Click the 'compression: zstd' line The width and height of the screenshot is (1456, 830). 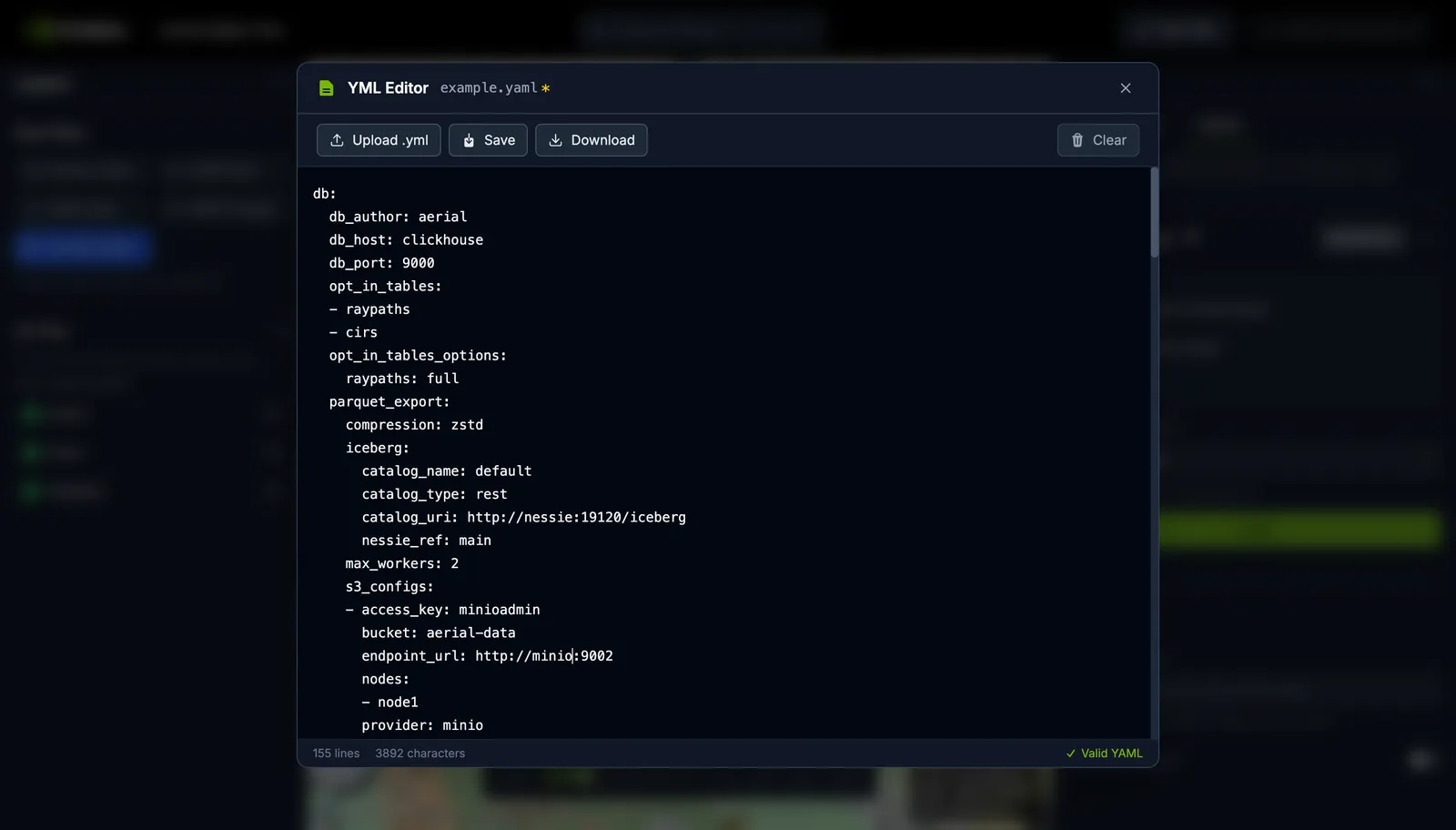point(414,425)
